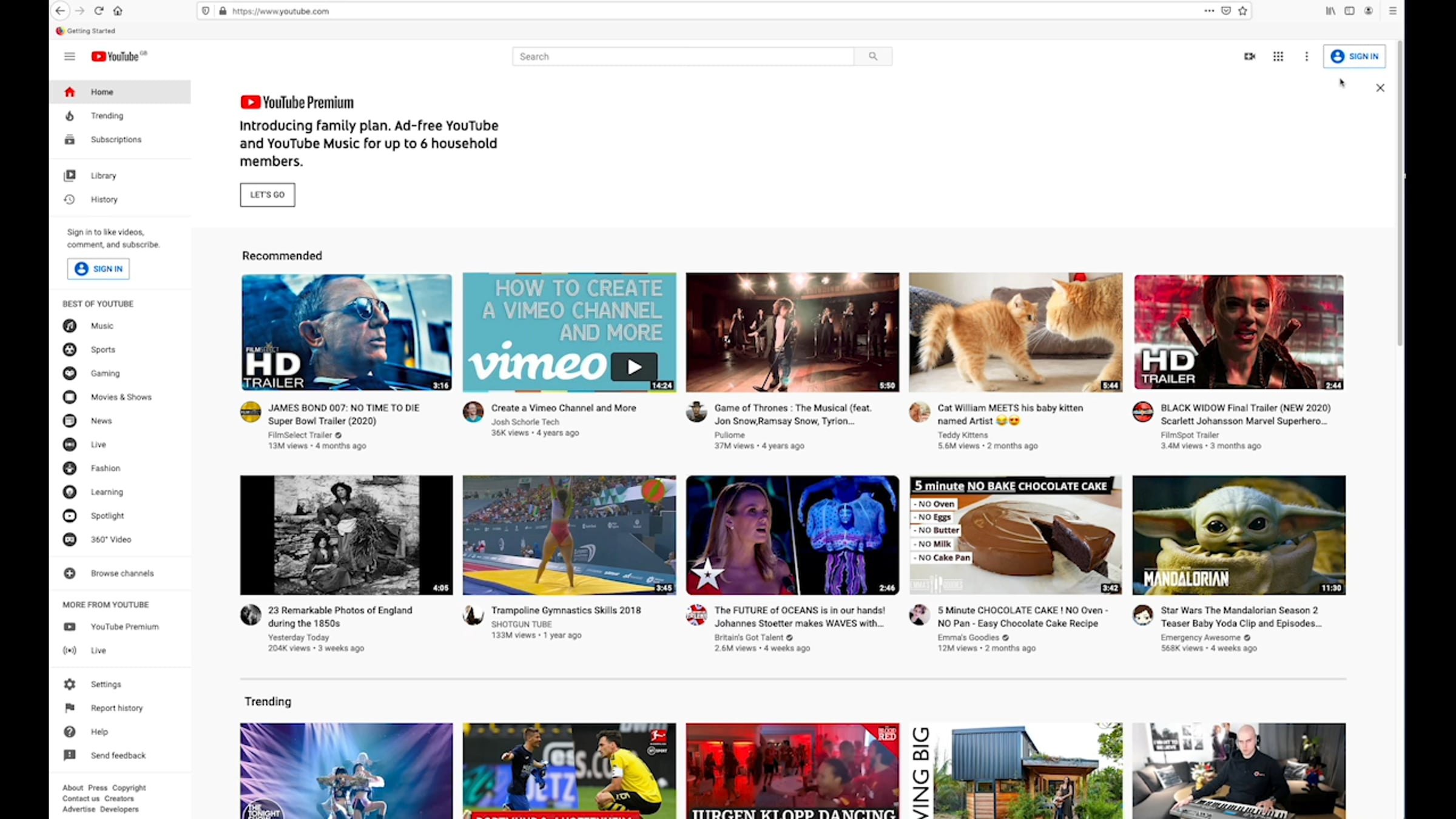
Task: Click the About footer link
Action: pyautogui.click(x=73, y=787)
